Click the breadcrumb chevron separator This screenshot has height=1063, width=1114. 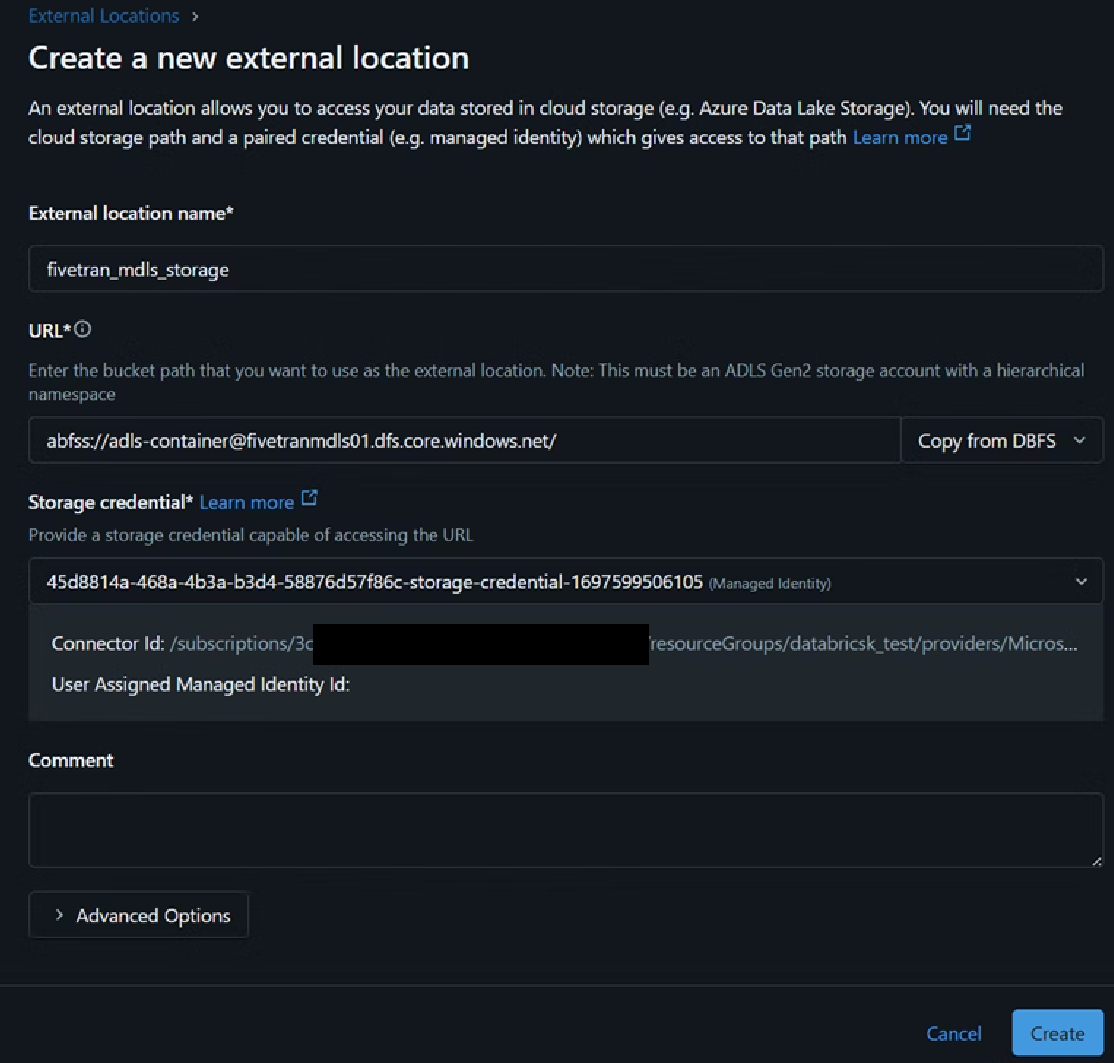(x=194, y=16)
